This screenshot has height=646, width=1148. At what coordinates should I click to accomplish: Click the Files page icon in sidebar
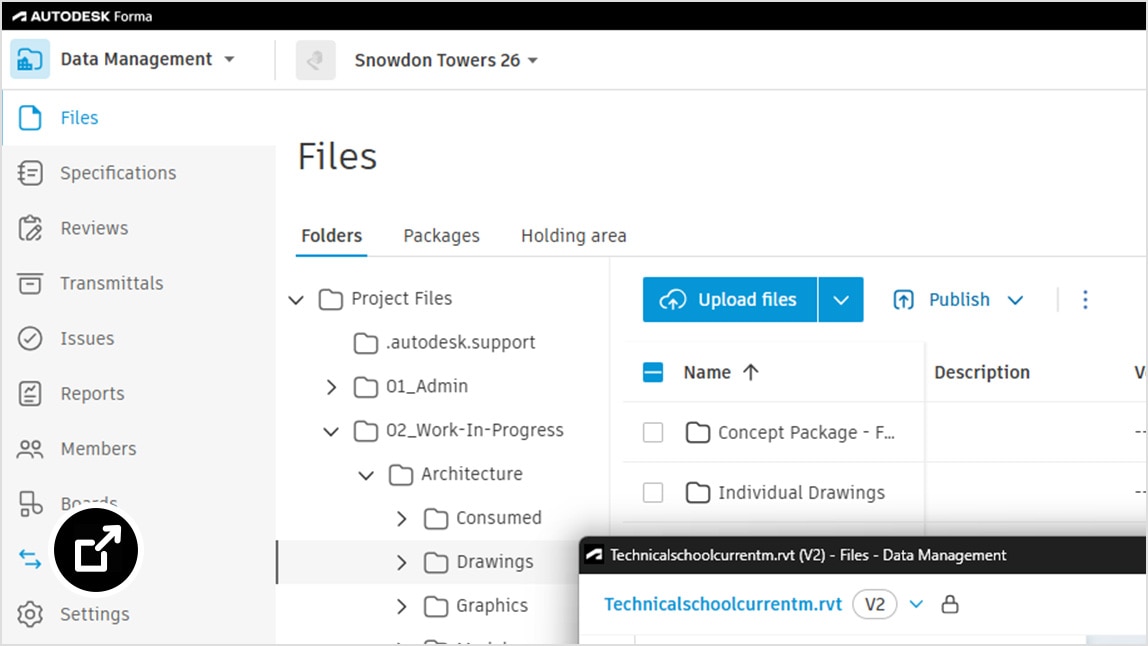point(30,118)
